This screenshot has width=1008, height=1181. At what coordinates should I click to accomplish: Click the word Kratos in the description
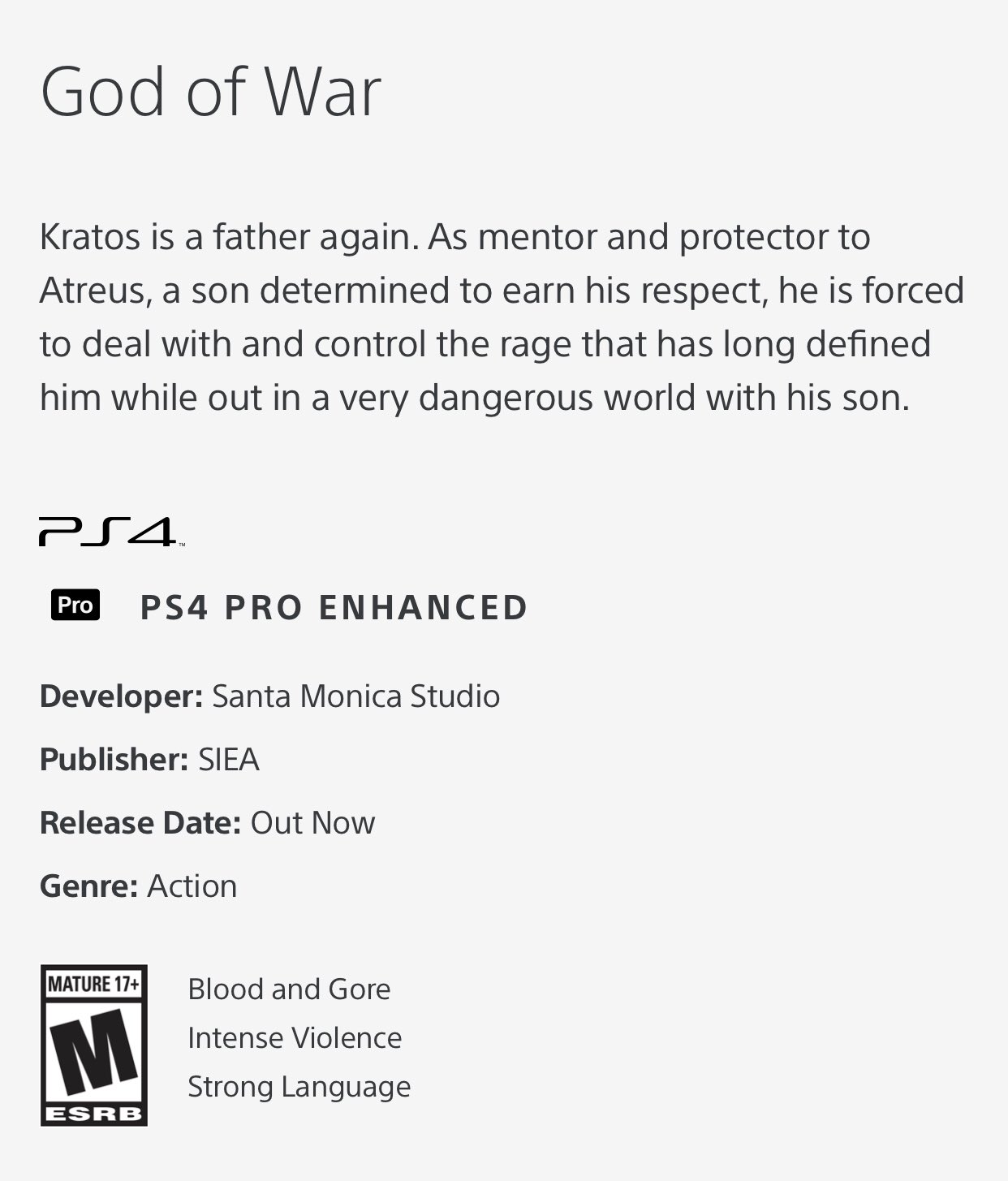90,237
